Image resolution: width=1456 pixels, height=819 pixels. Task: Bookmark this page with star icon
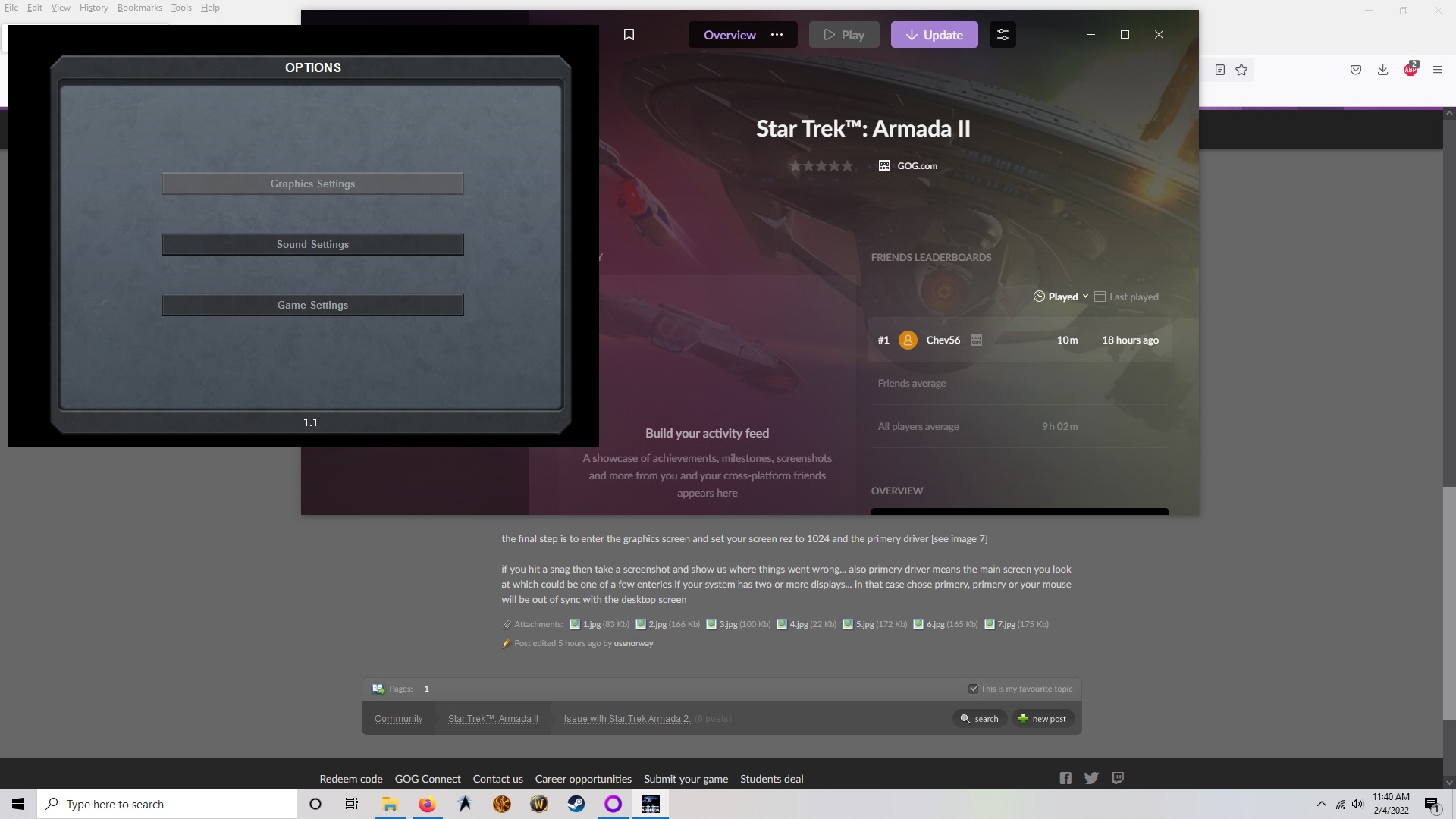pyautogui.click(x=1241, y=70)
